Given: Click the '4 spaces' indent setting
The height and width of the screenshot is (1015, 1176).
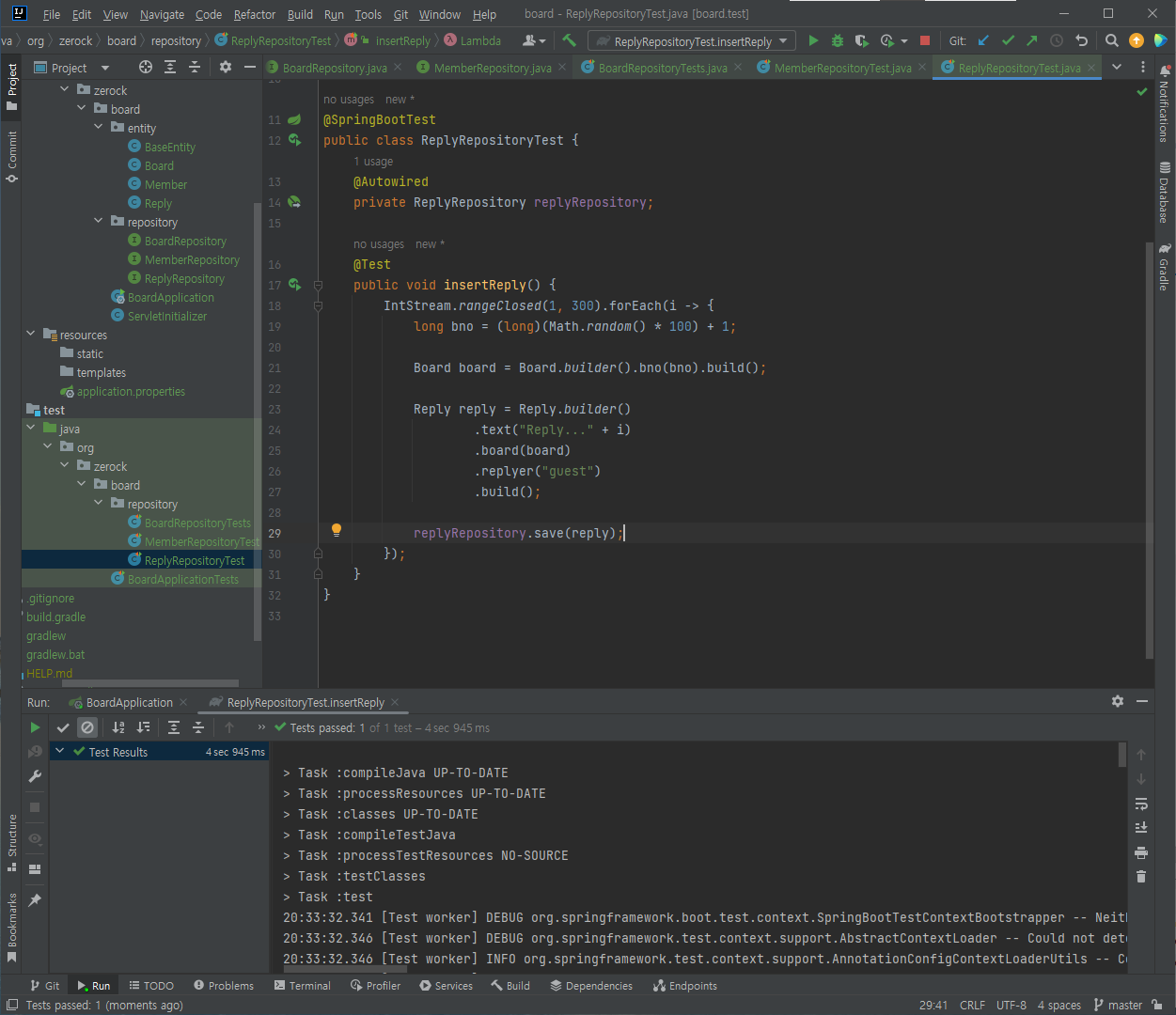Looking at the screenshot, I should [1058, 1005].
